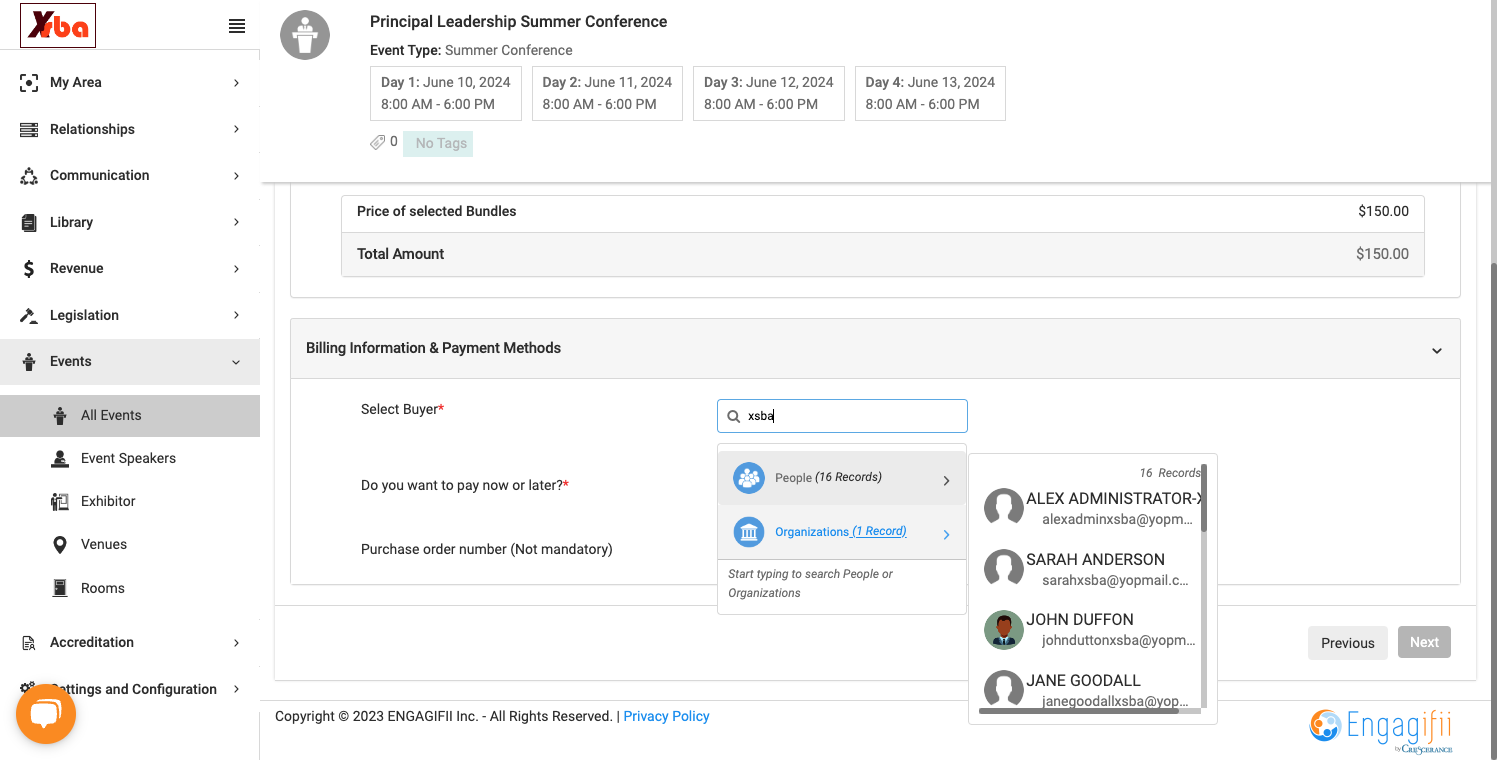Click the tag icon near No Tags
Viewport: 1497px width, 760px height.
378,143
